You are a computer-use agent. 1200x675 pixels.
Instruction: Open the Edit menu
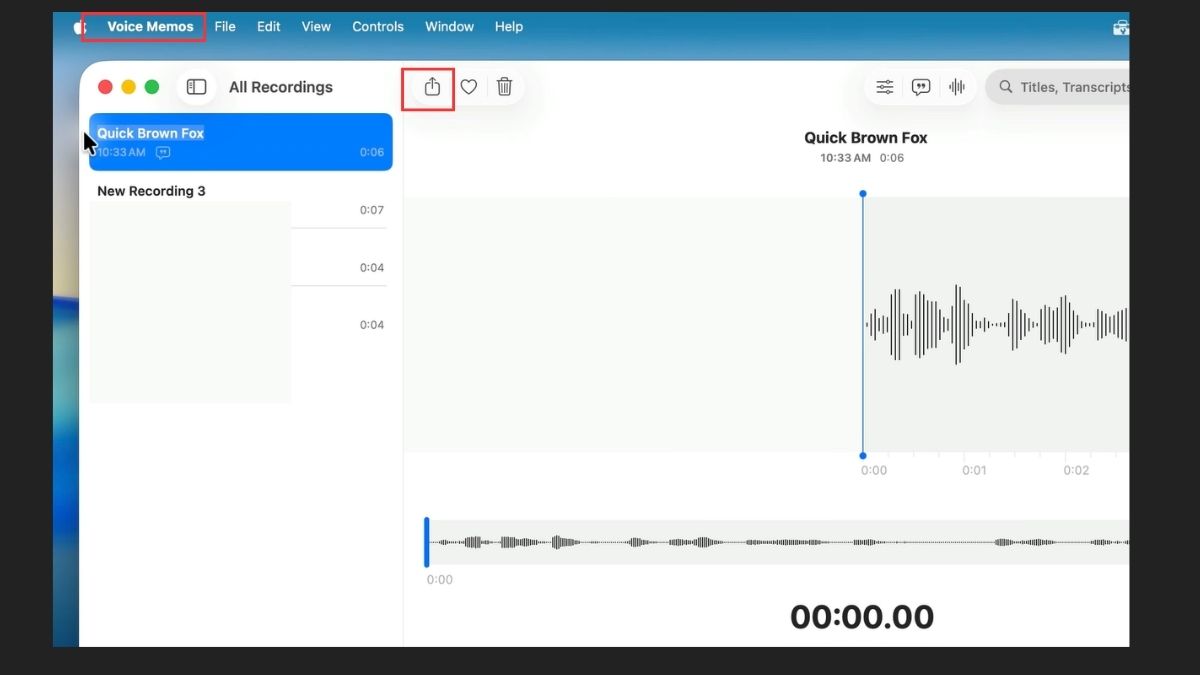[x=269, y=27]
